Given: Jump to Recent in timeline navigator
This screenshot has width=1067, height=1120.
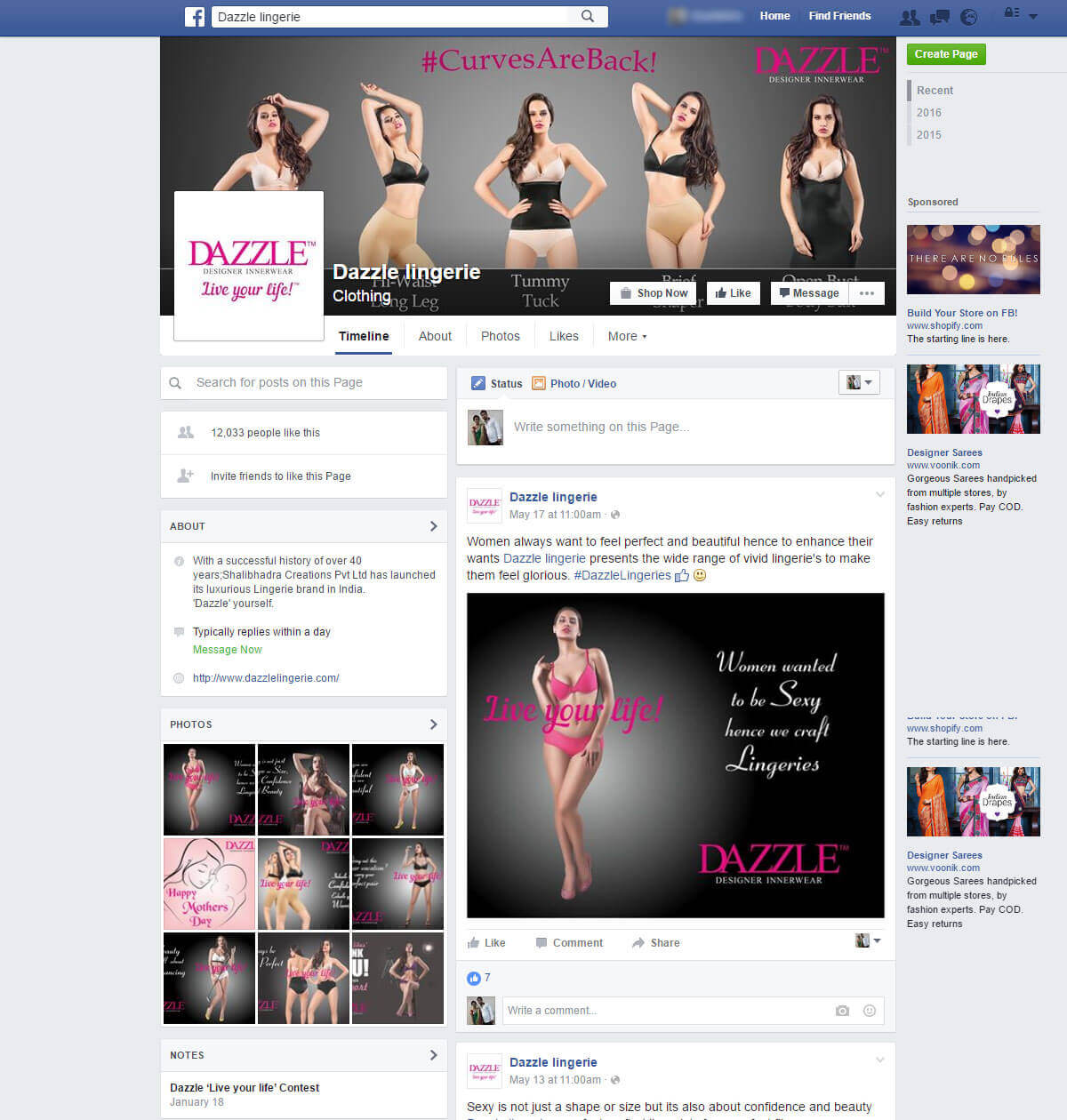Looking at the screenshot, I should (x=935, y=91).
